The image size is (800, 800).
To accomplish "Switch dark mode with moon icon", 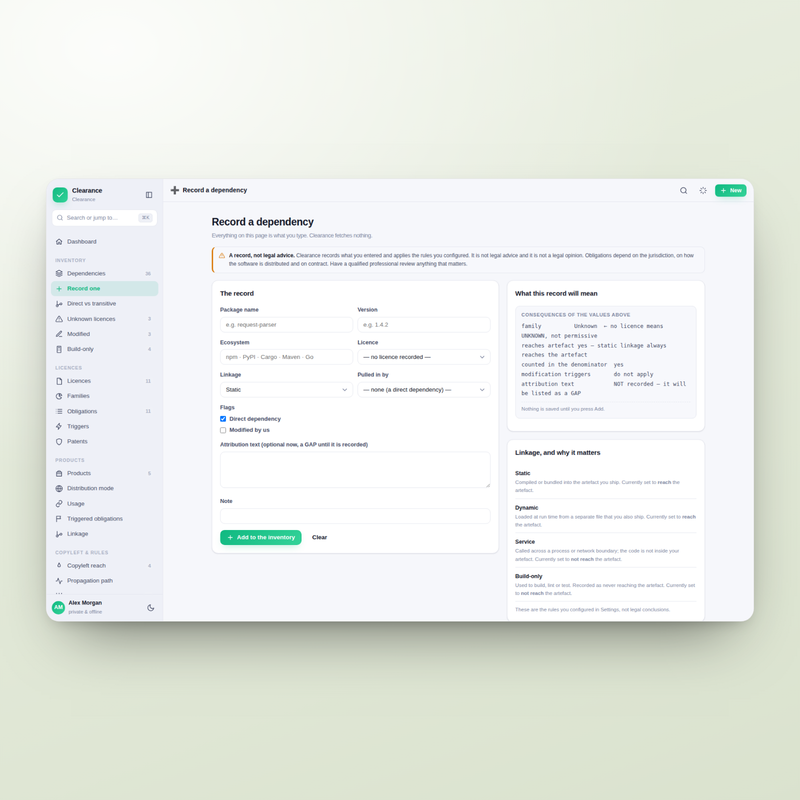I will coord(151,608).
